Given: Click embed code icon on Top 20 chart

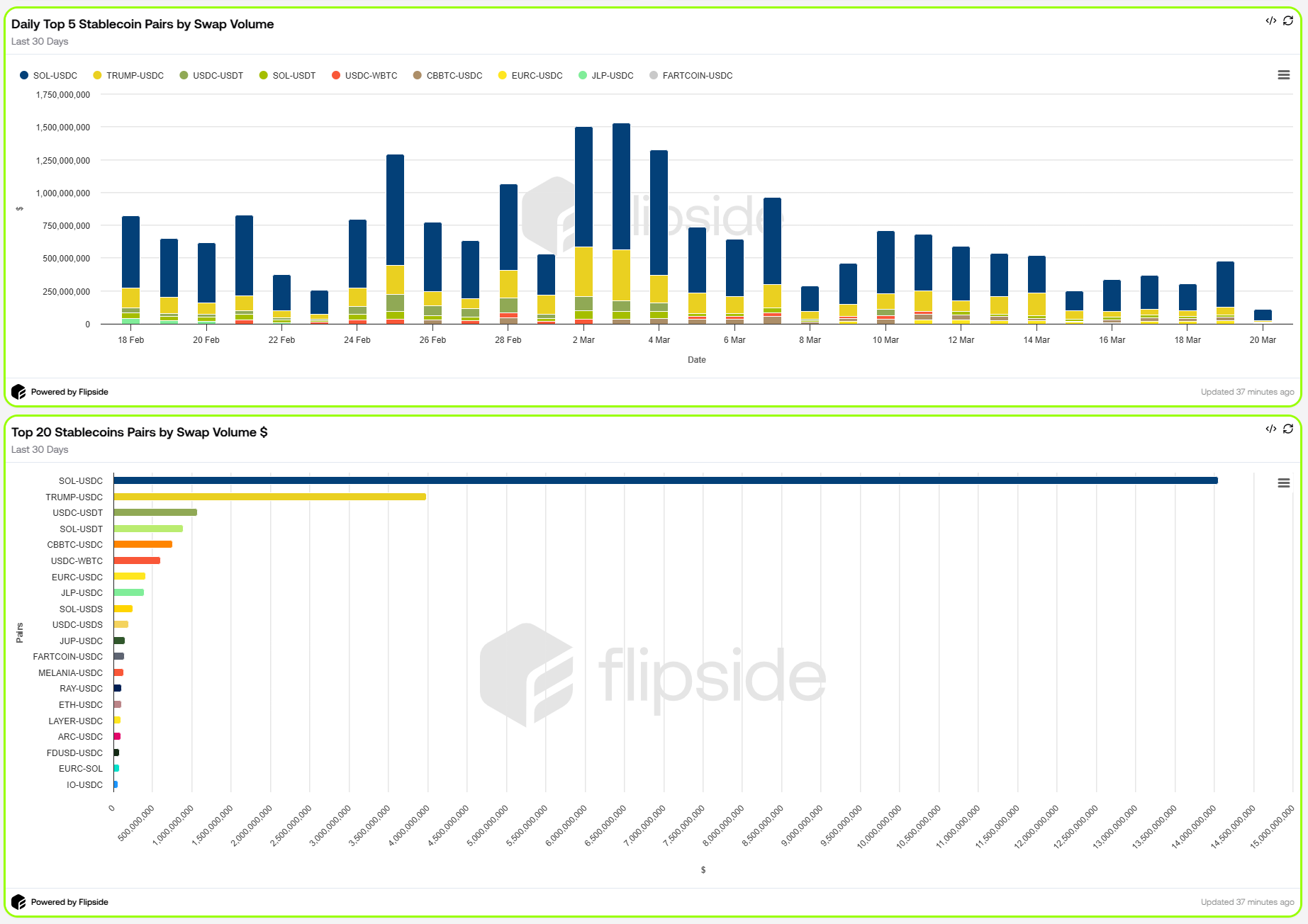Looking at the screenshot, I should tap(1270, 429).
